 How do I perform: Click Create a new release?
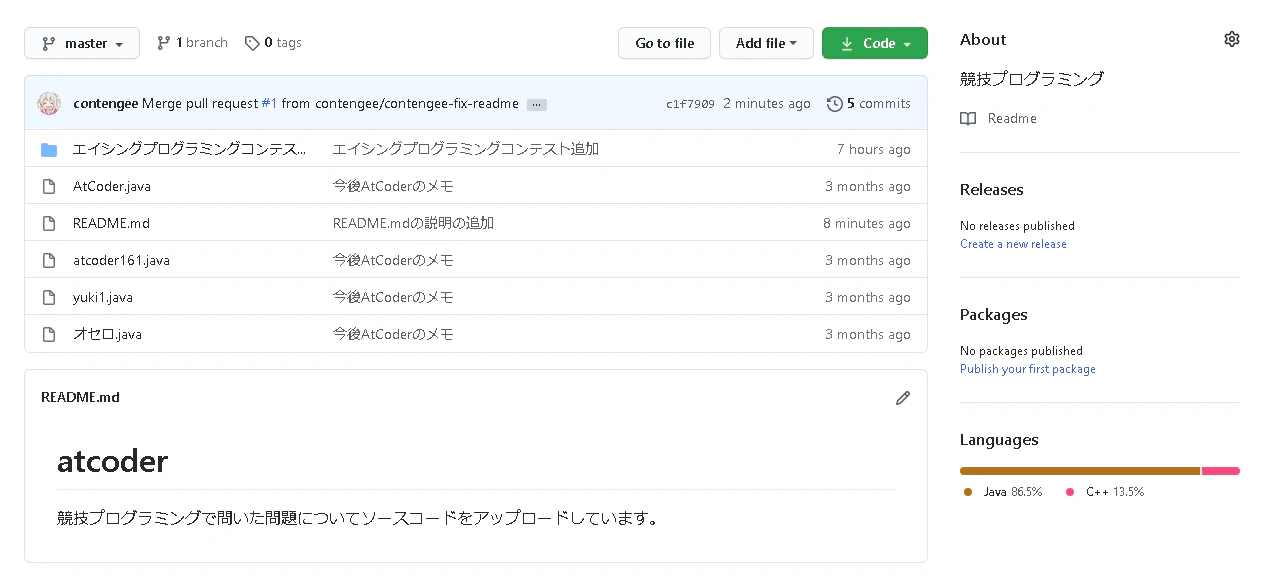click(1013, 244)
